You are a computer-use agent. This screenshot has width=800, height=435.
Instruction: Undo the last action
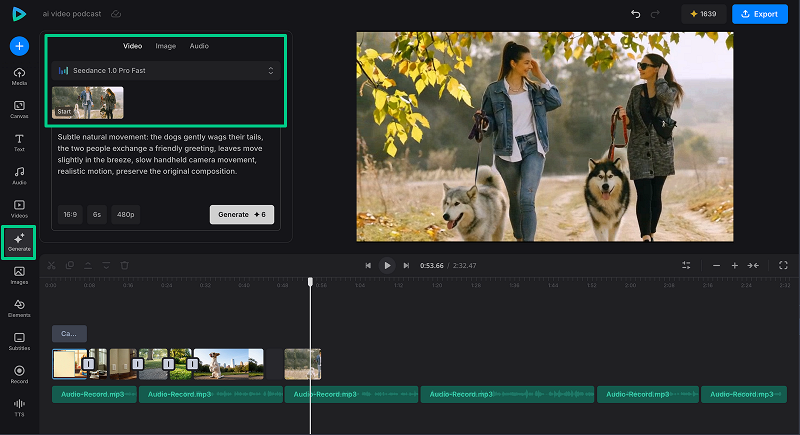tap(636, 14)
